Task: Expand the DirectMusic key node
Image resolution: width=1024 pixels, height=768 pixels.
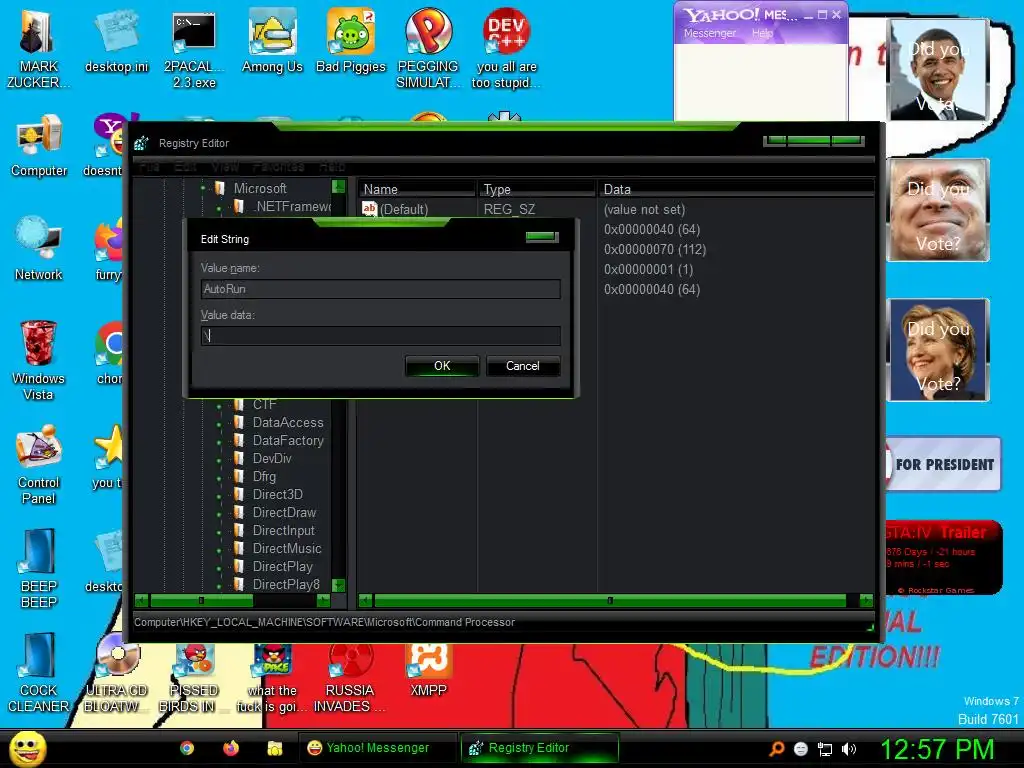Action: pos(219,549)
